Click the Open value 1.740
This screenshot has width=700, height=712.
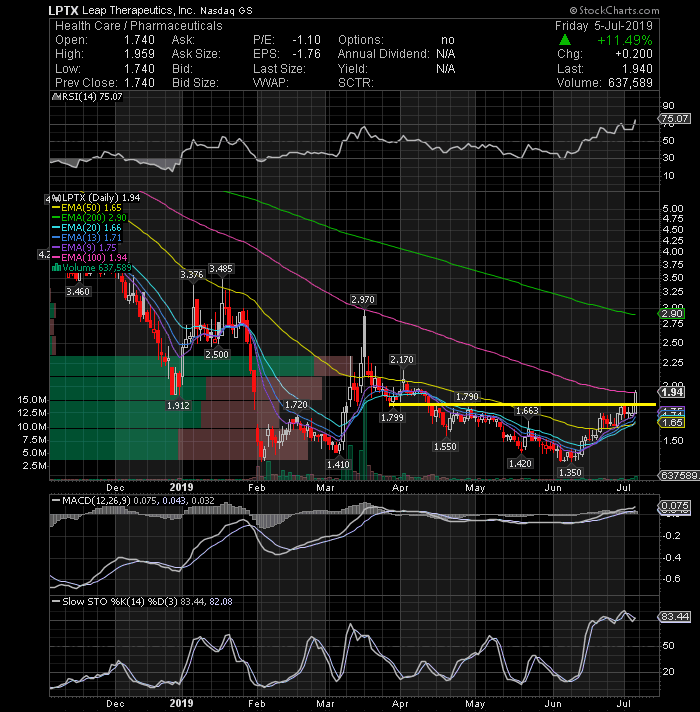tap(139, 40)
